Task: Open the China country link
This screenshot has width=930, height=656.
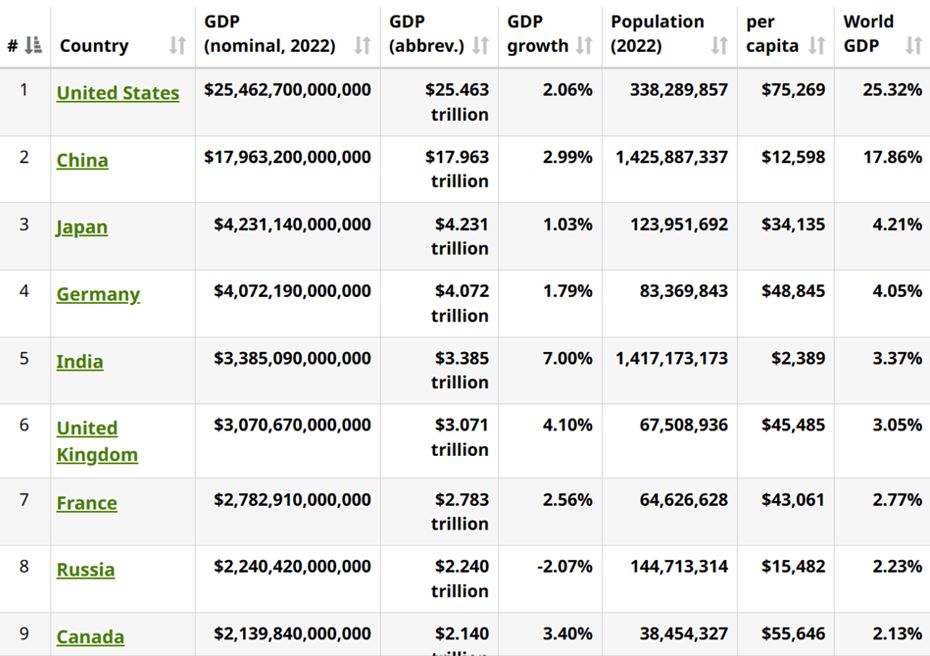Action: tap(82, 160)
